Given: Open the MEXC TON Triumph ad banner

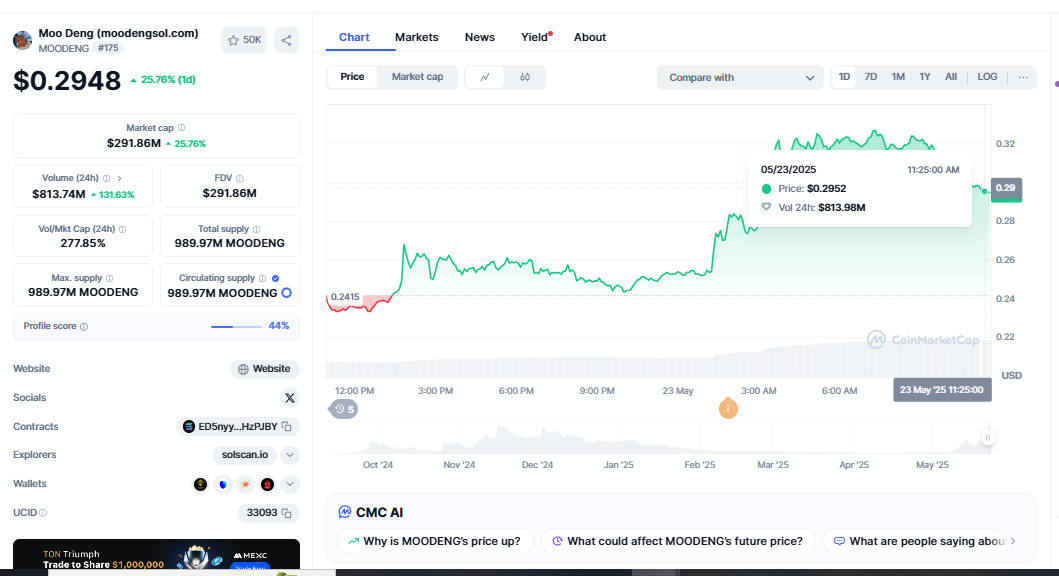Looking at the screenshot, I should (x=156, y=555).
